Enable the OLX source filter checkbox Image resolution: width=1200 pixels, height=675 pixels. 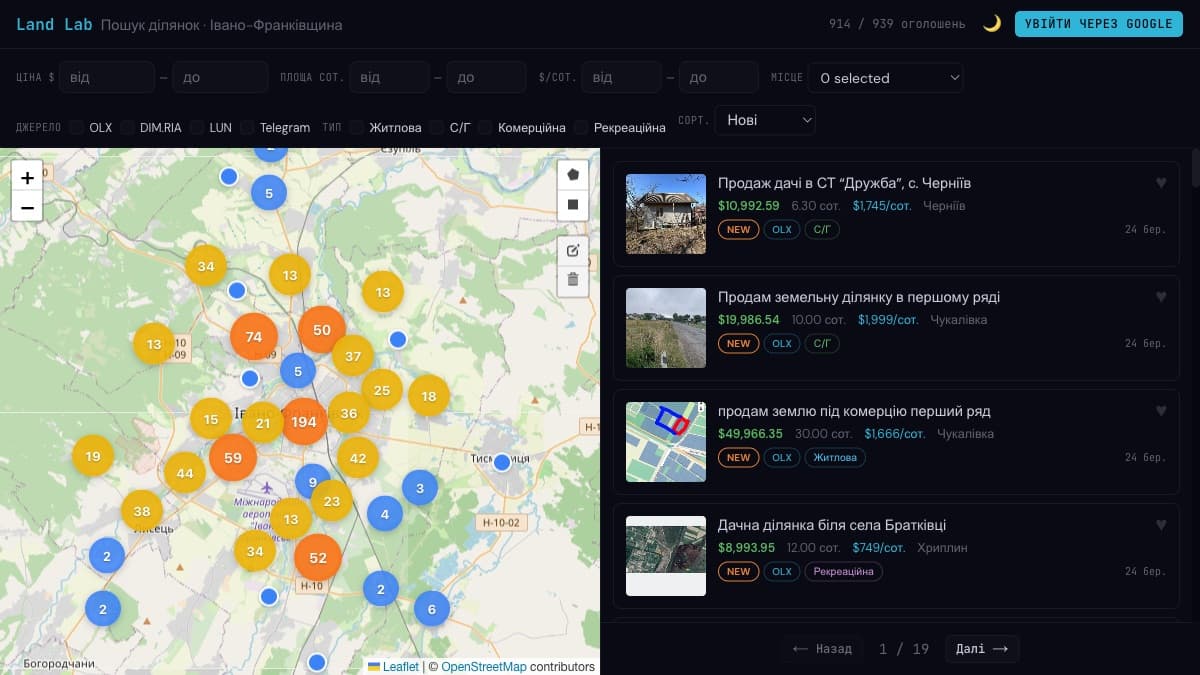click(x=76, y=128)
